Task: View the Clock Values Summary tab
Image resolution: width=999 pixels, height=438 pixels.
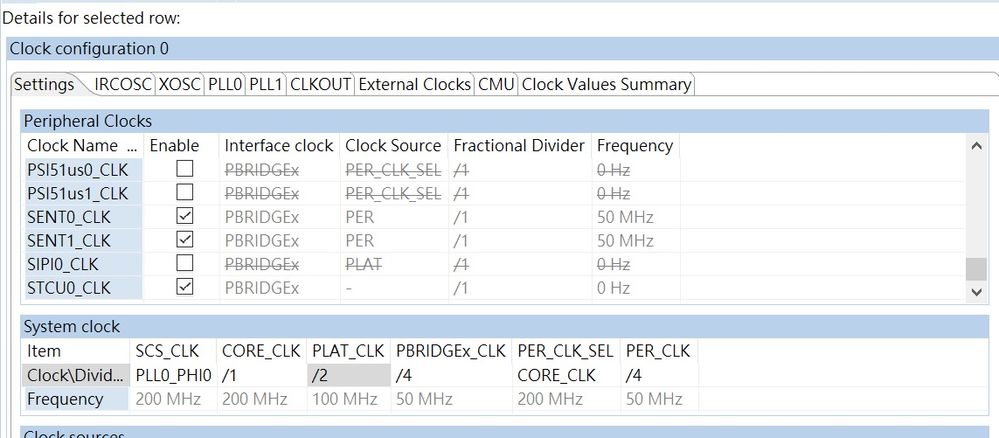Action: pyautogui.click(x=606, y=85)
